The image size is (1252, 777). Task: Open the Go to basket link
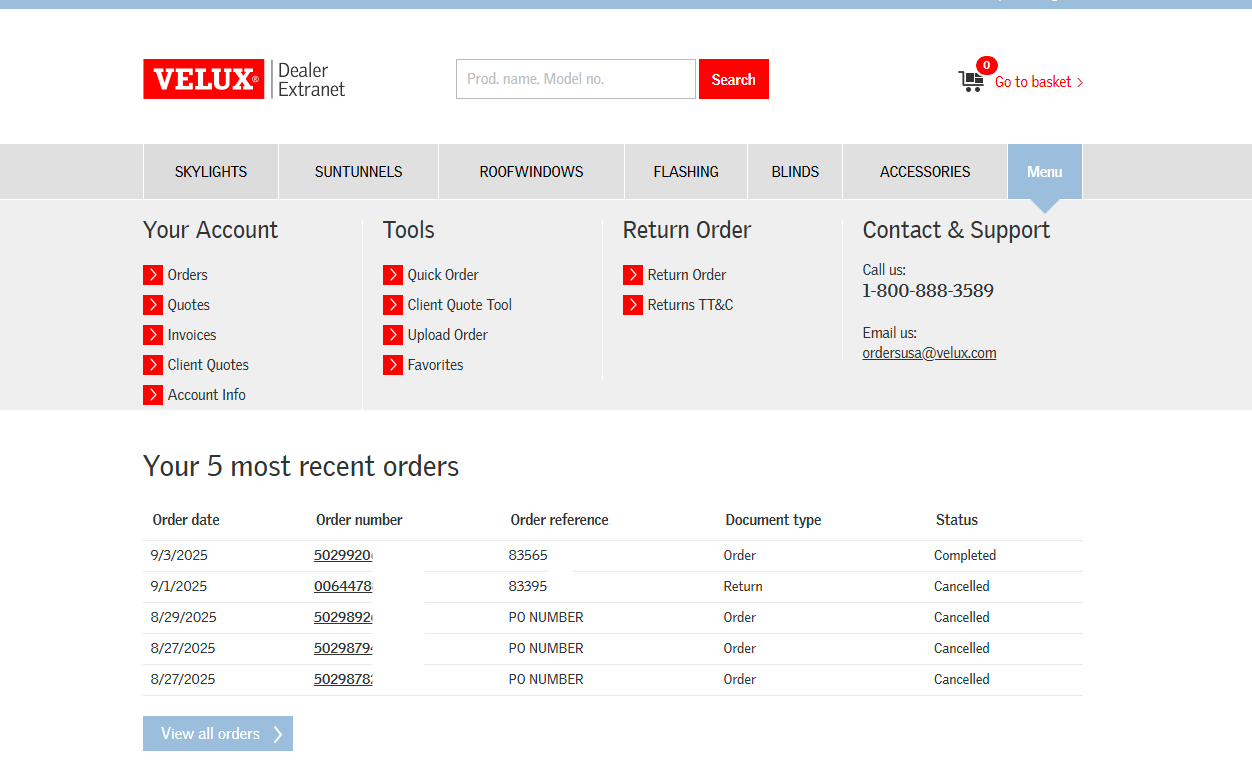pyautogui.click(x=1038, y=82)
